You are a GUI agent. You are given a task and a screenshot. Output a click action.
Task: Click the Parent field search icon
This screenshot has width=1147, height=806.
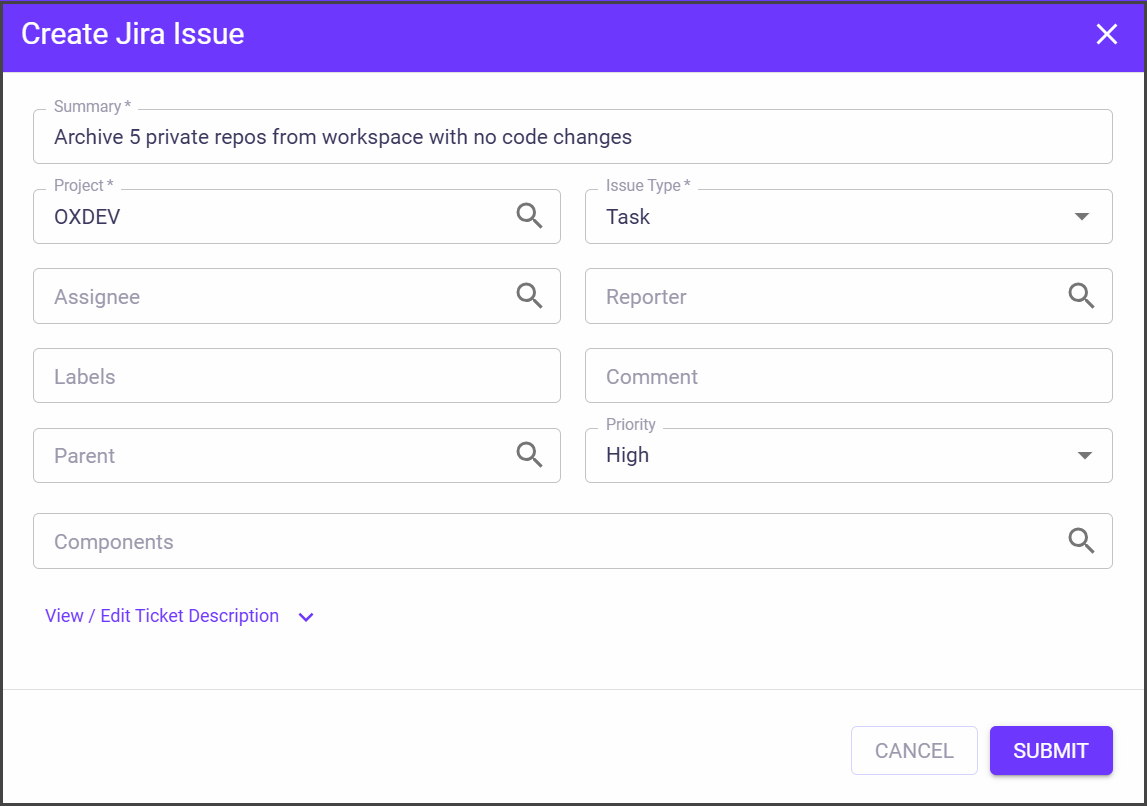click(529, 455)
